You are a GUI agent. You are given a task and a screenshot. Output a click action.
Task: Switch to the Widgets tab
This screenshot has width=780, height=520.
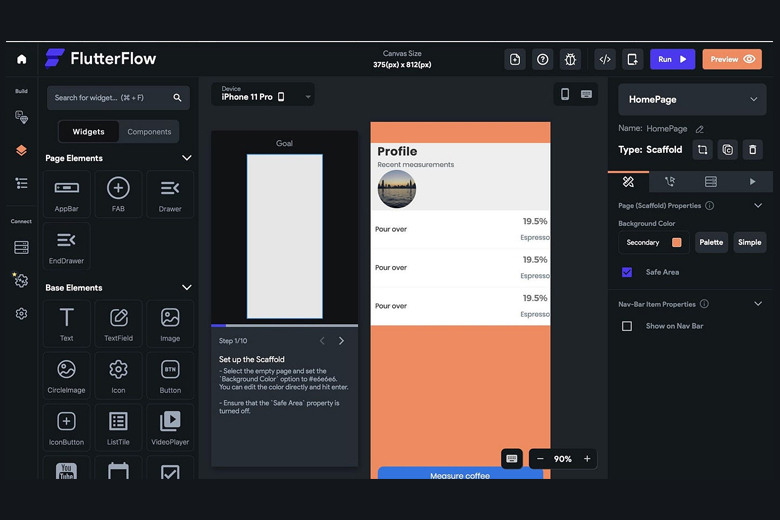89,132
